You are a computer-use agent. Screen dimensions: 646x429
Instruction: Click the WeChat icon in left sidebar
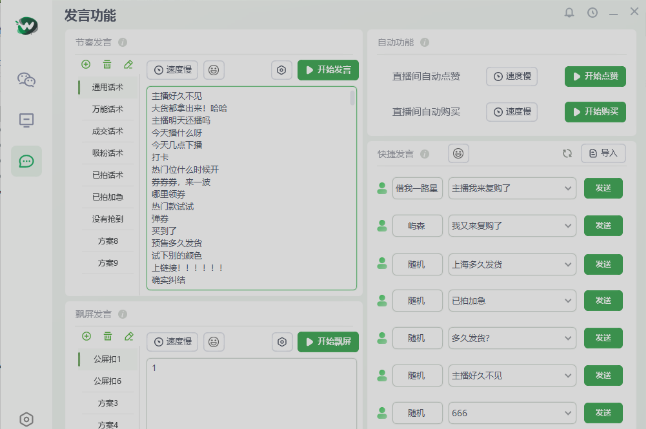[x=27, y=79]
